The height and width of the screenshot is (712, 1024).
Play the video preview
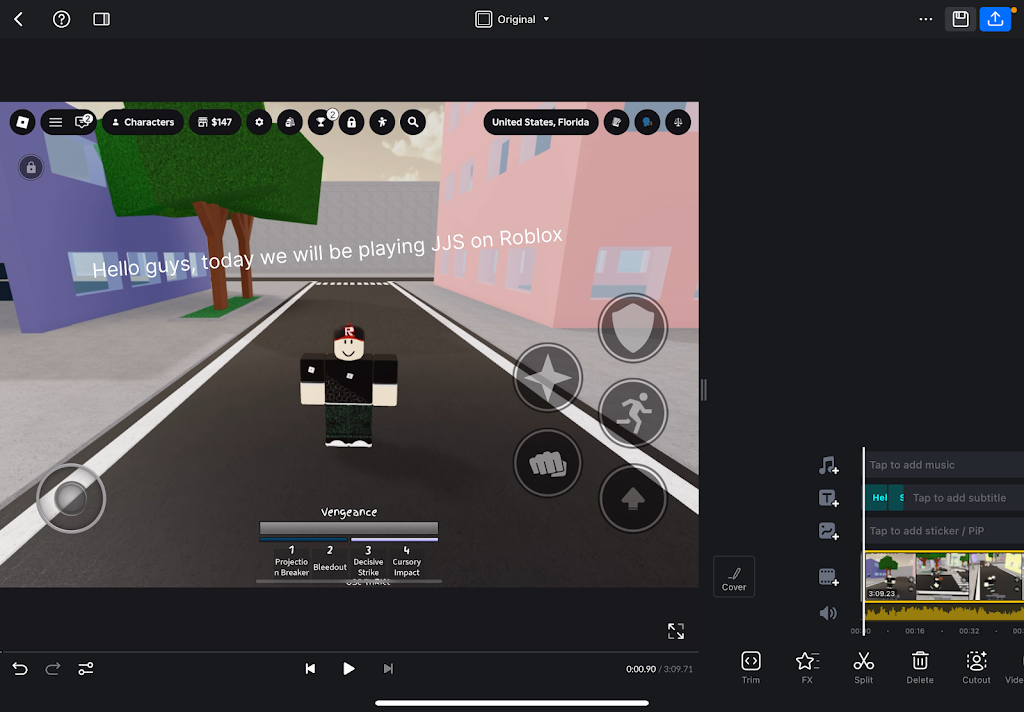[x=349, y=668]
